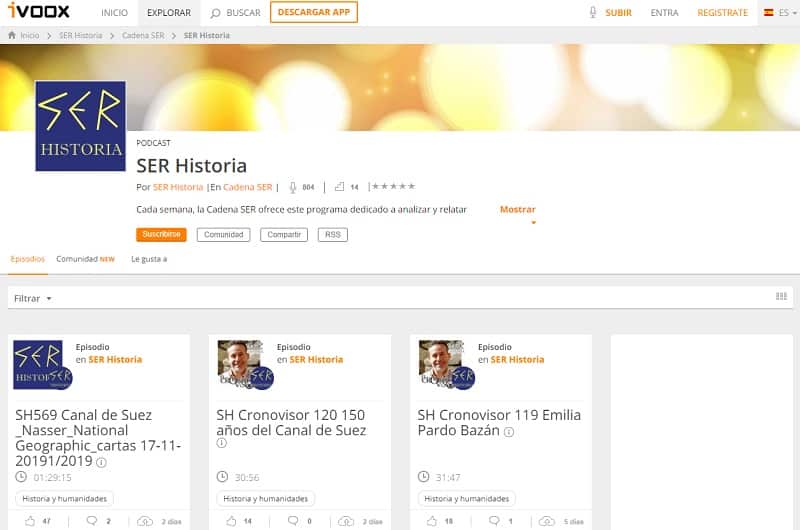The width and height of the screenshot is (800, 530).
Task: Go to Inicio in the breadcrumb
Action: pyautogui.click(x=30, y=35)
